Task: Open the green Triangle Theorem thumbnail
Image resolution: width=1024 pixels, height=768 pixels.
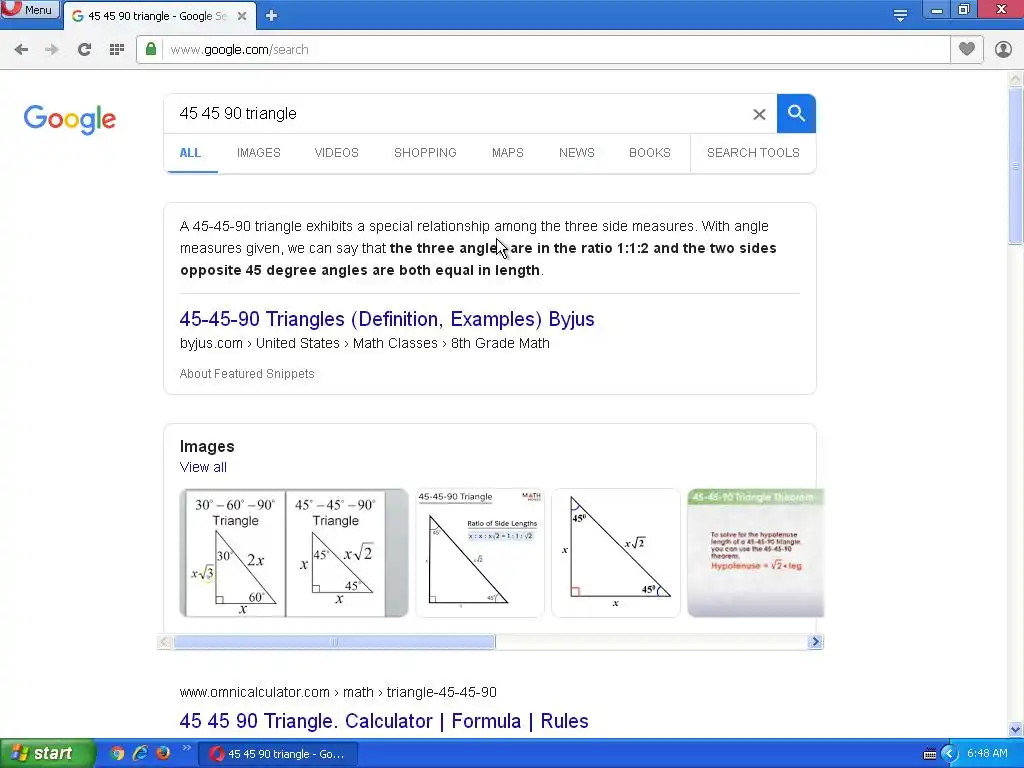Action: tap(756, 553)
